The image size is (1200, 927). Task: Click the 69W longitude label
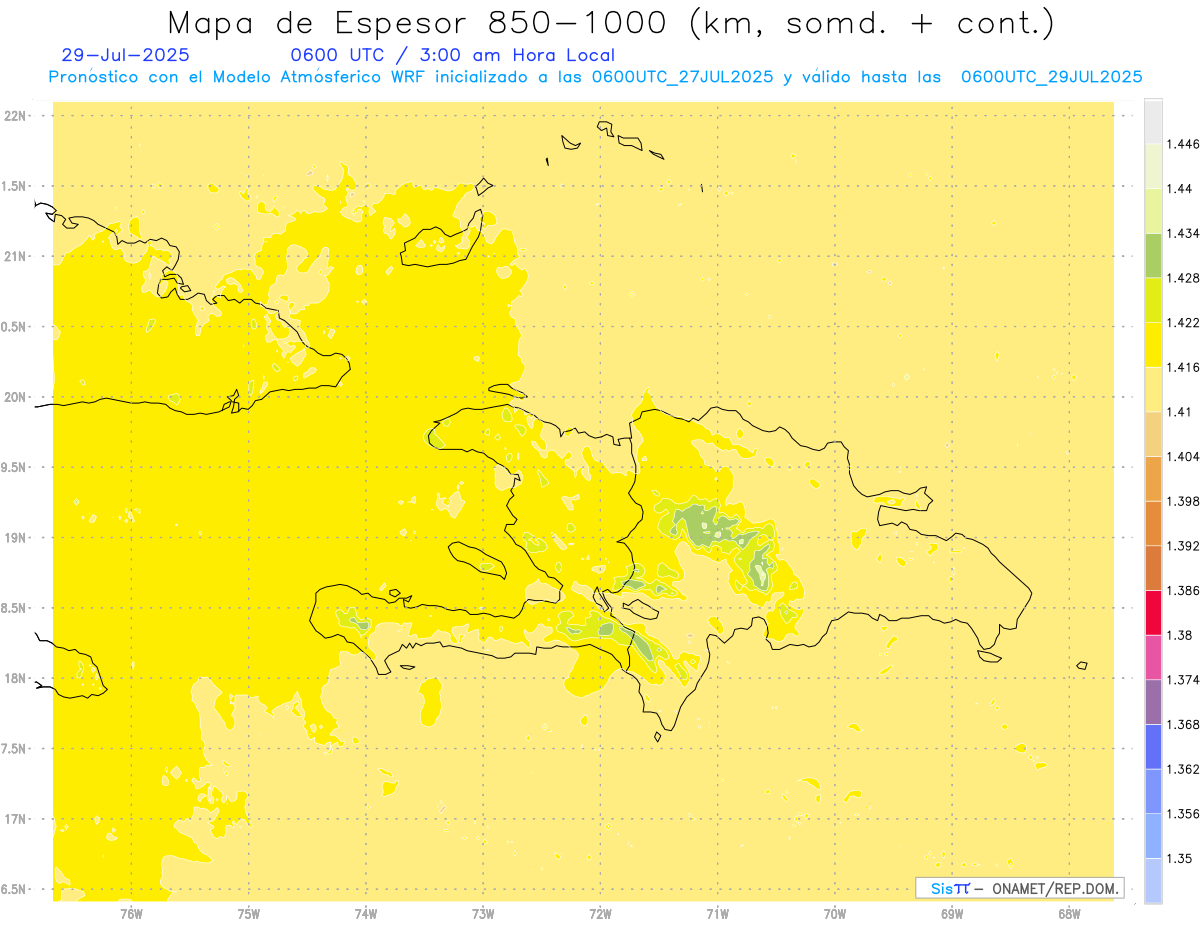point(952,914)
